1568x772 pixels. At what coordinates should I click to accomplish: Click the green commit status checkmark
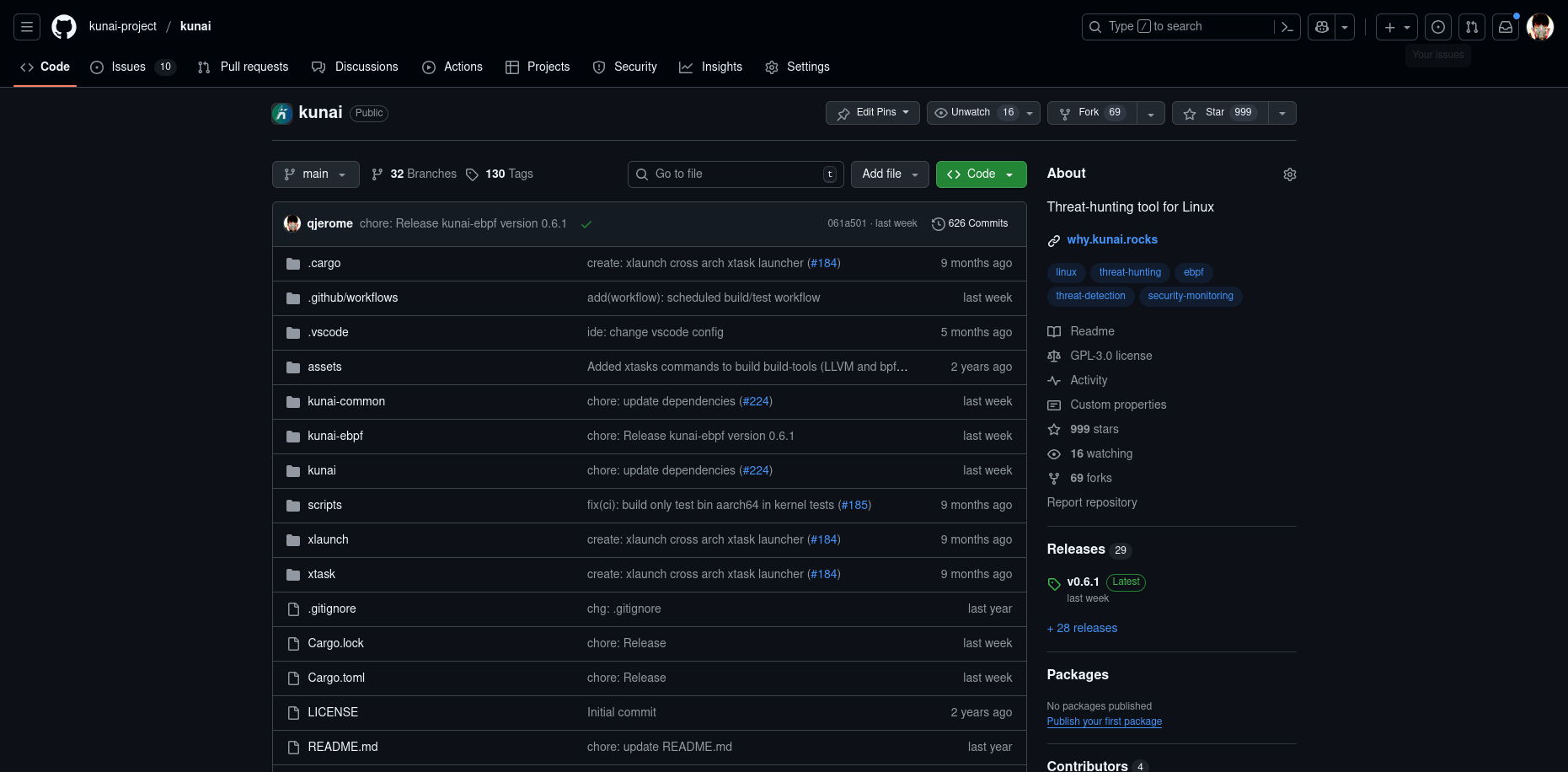586,224
